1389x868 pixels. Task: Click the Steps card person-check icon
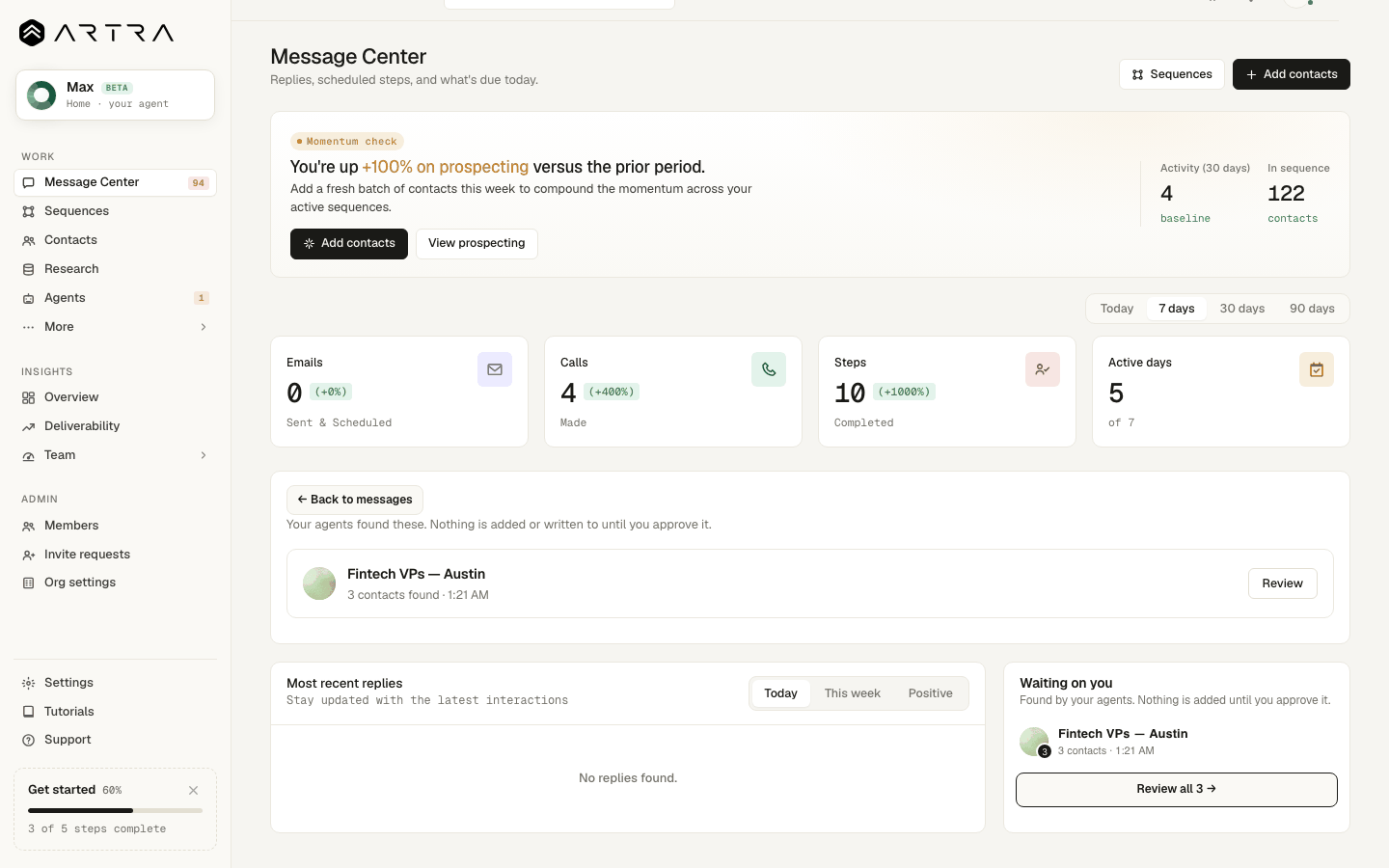click(1043, 369)
